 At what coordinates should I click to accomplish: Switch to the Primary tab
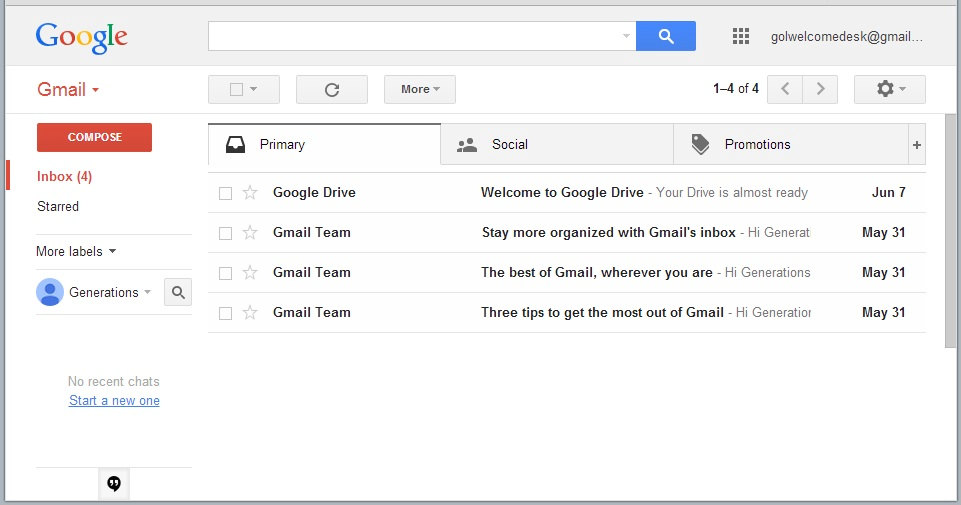[x=324, y=145]
